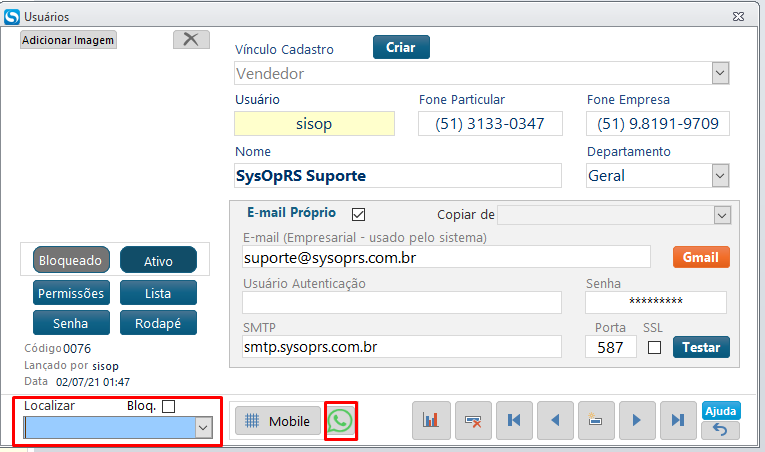Go to the next user record
Viewport: 765px width, 452px height.
[x=636, y=421]
